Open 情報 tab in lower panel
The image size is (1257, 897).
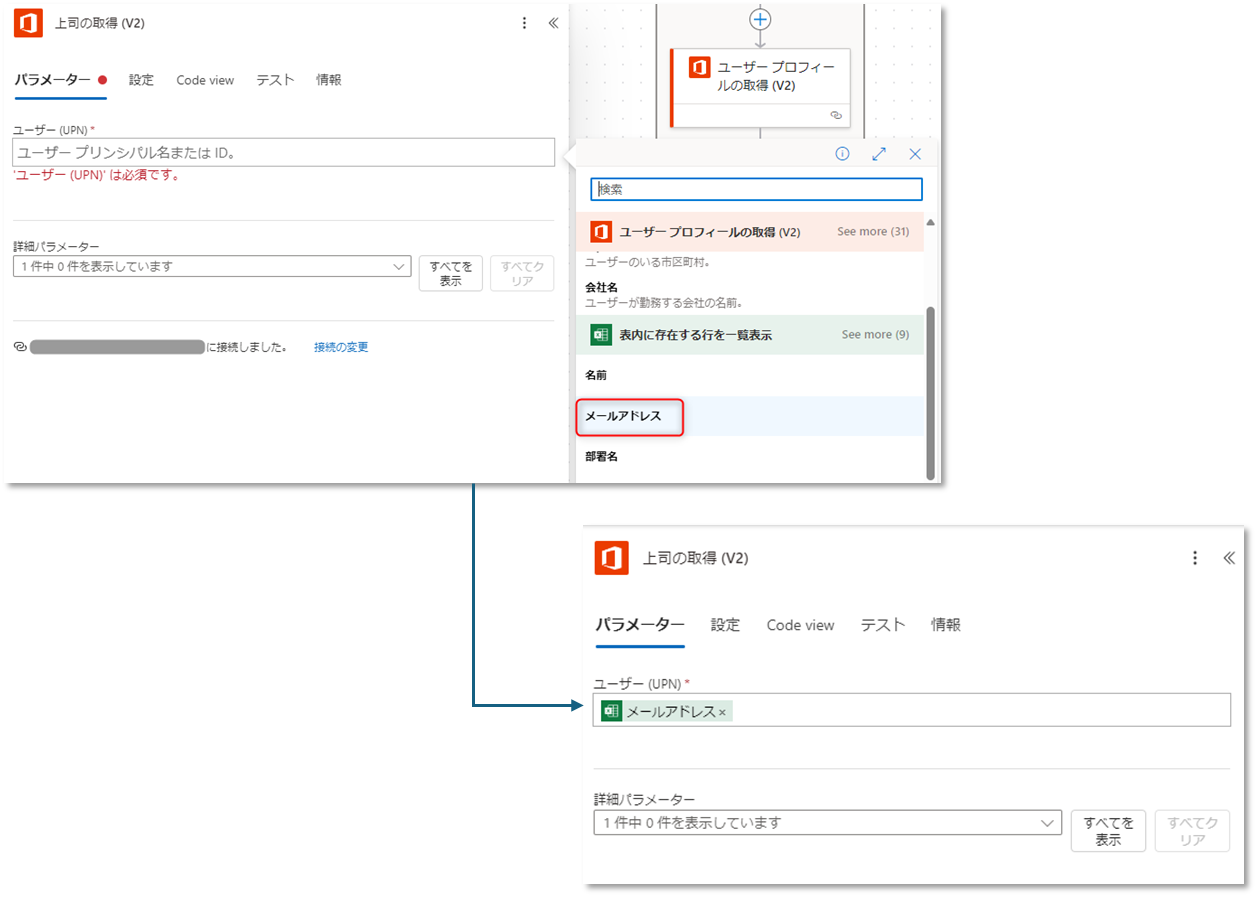tap(946, 625)
